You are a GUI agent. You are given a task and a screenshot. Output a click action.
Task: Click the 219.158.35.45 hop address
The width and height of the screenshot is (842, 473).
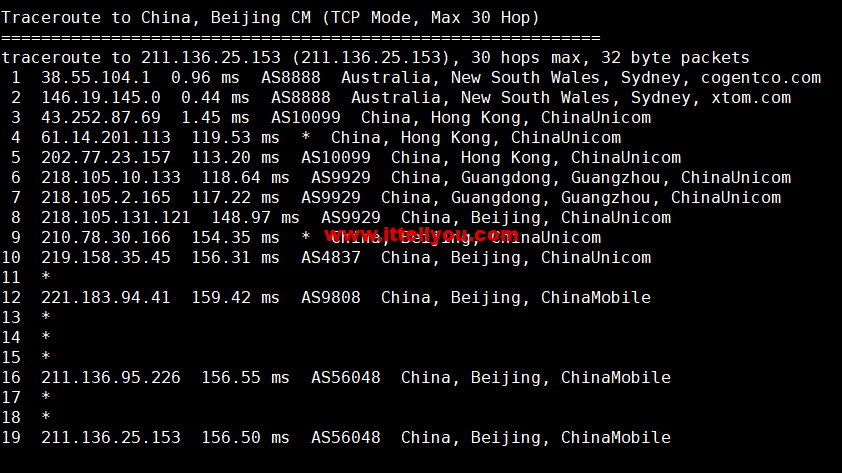point(106,258)
